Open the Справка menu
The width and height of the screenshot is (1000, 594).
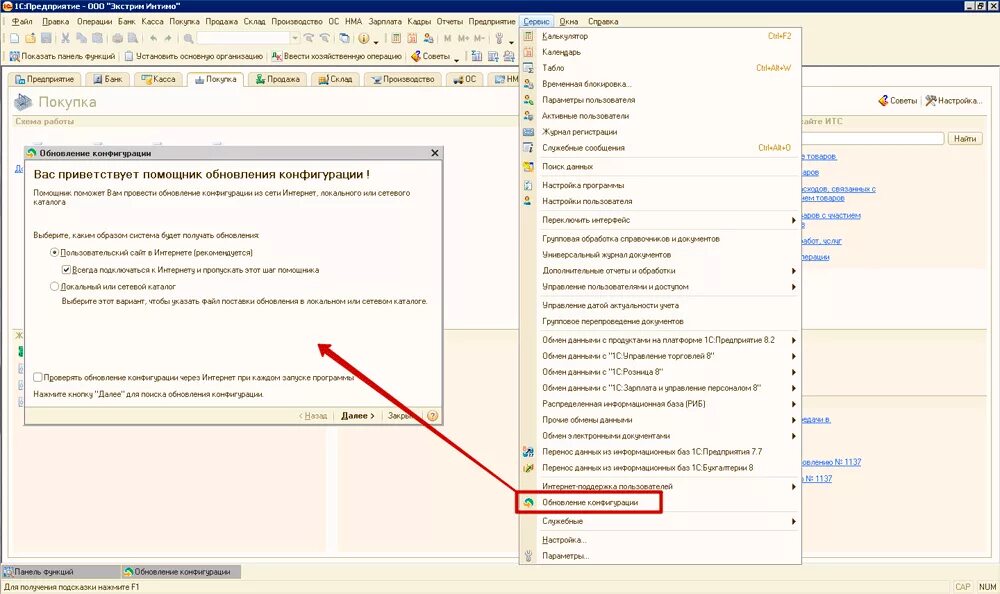603,22
